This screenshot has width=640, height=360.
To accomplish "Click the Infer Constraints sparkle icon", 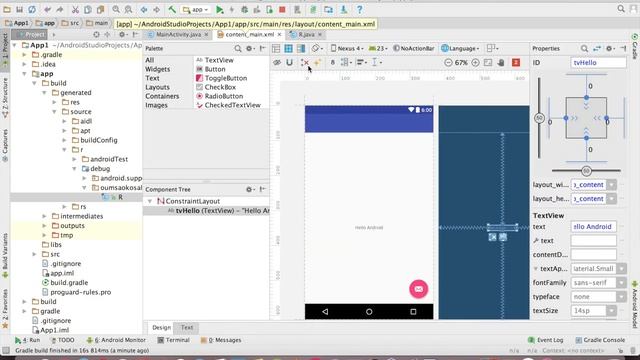I will 318,62.
